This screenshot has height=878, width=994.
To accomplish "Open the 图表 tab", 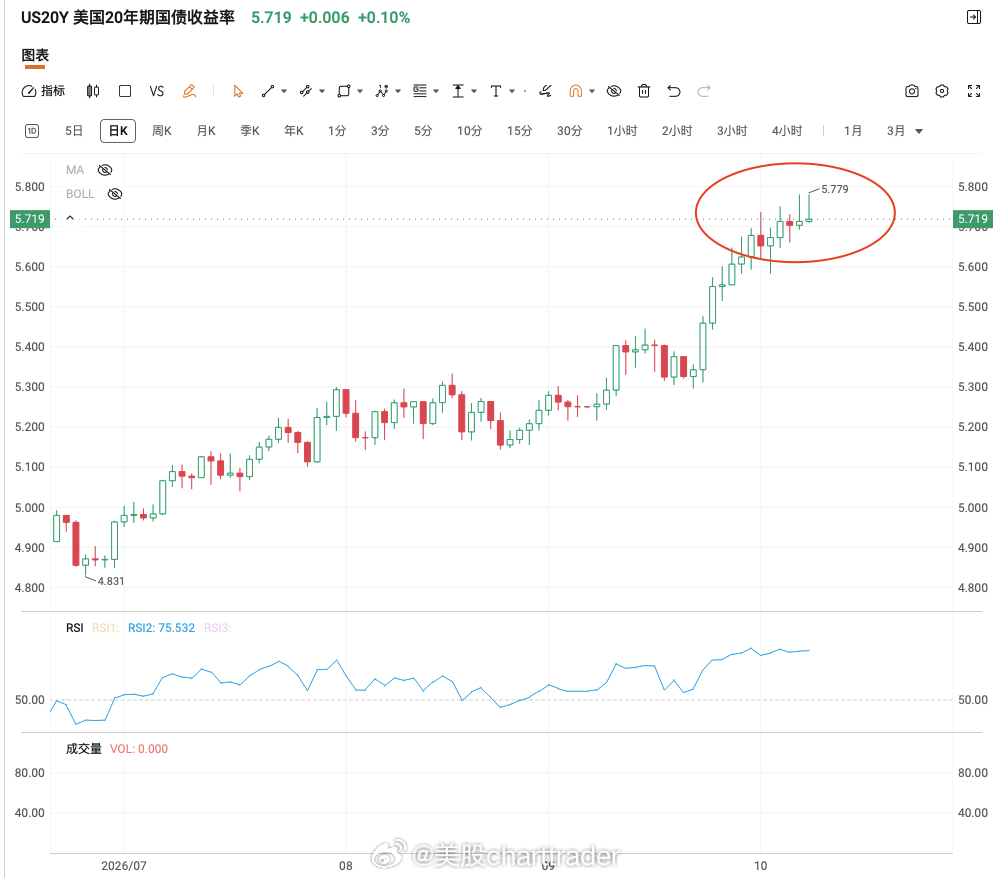I will pos(35,56).
